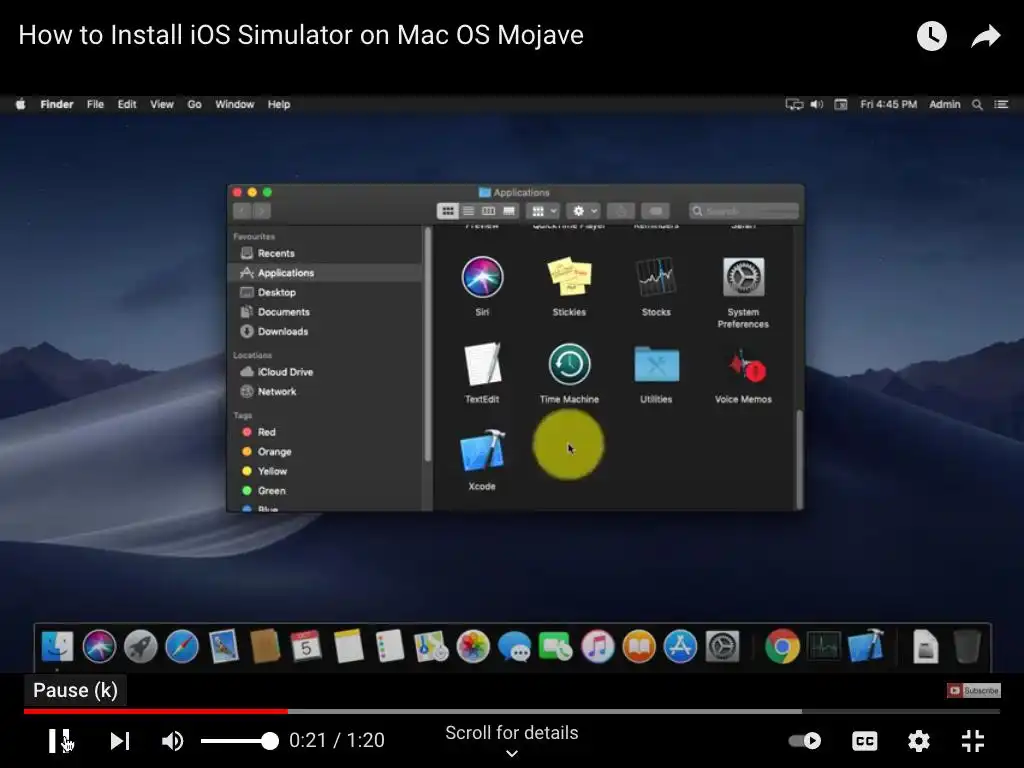Open the Help menu
Screen dimensions: 1024x768
(279, 104)
